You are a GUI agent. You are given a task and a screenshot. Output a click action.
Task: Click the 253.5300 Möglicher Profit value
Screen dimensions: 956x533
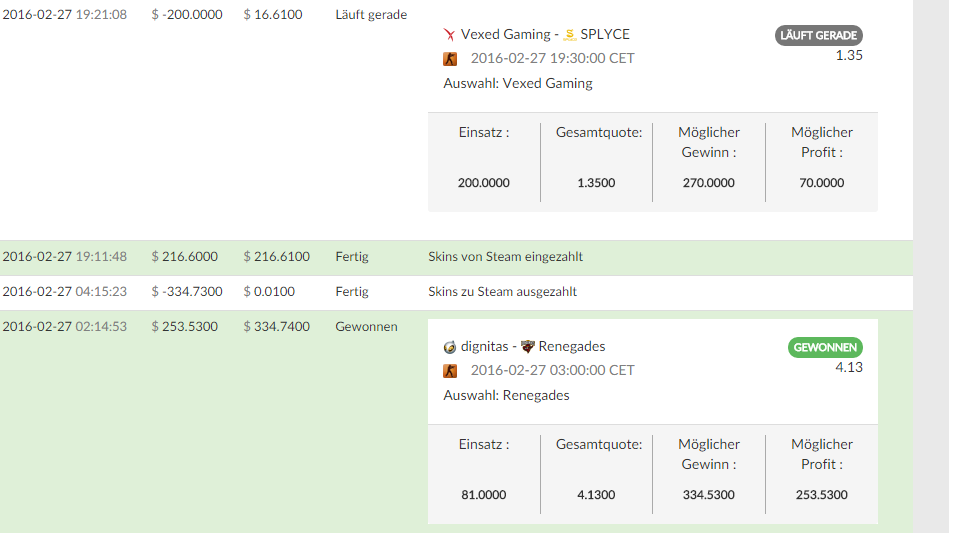(821, 495)
